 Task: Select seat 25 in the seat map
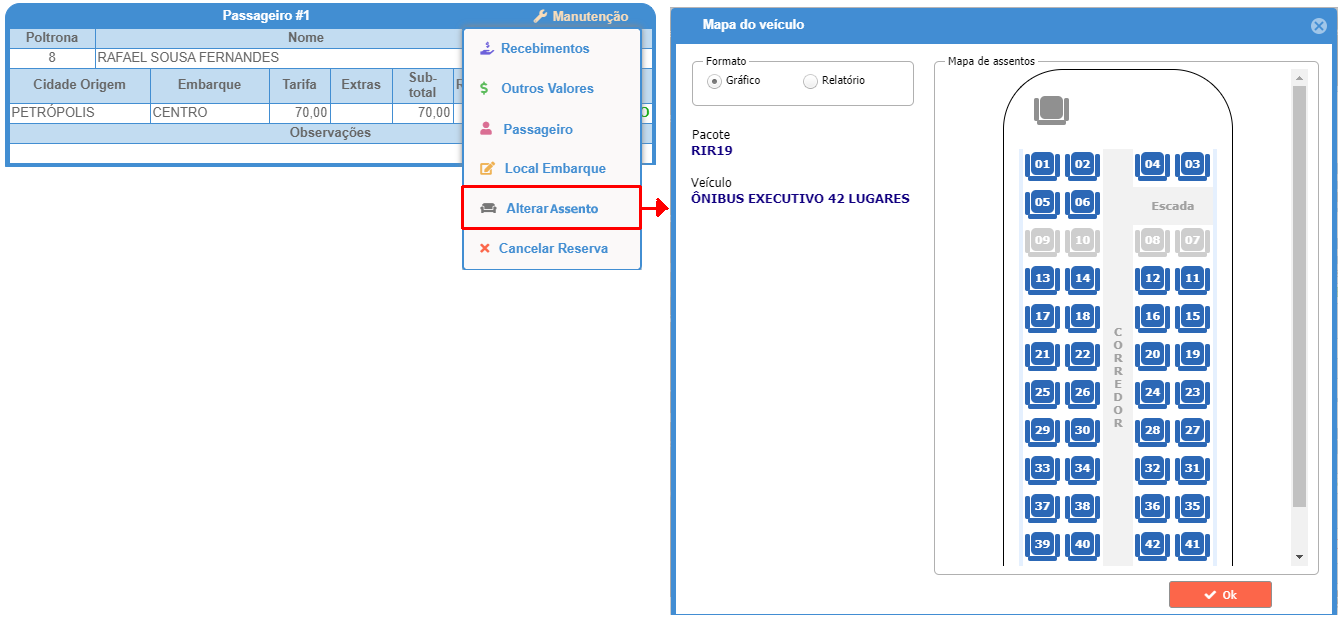[1042, 393]
